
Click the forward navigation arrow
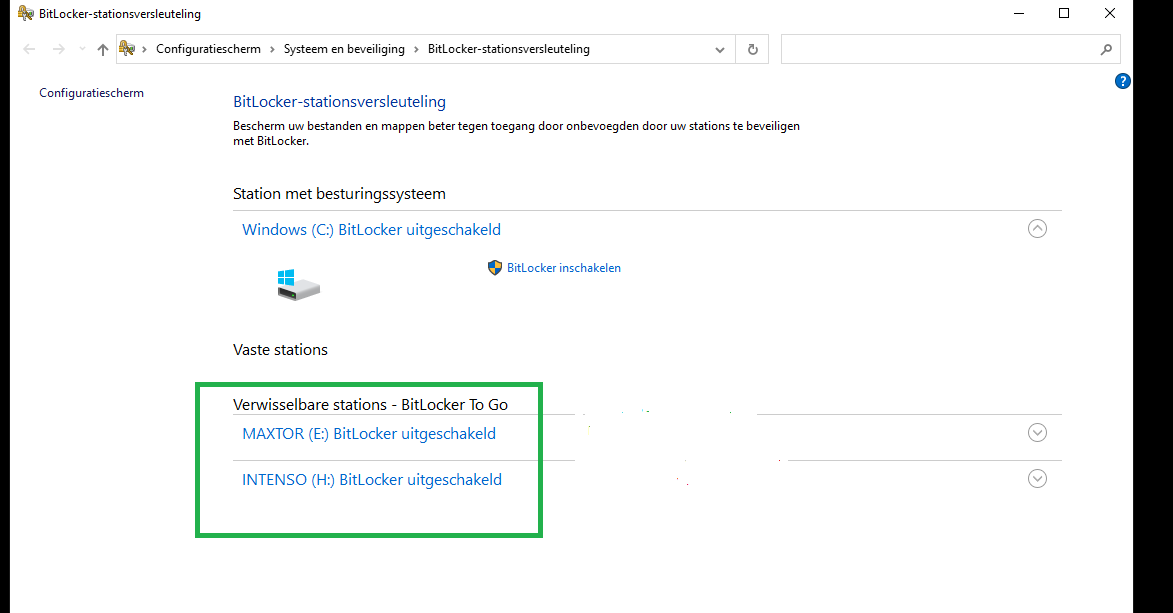click(58, 49)
